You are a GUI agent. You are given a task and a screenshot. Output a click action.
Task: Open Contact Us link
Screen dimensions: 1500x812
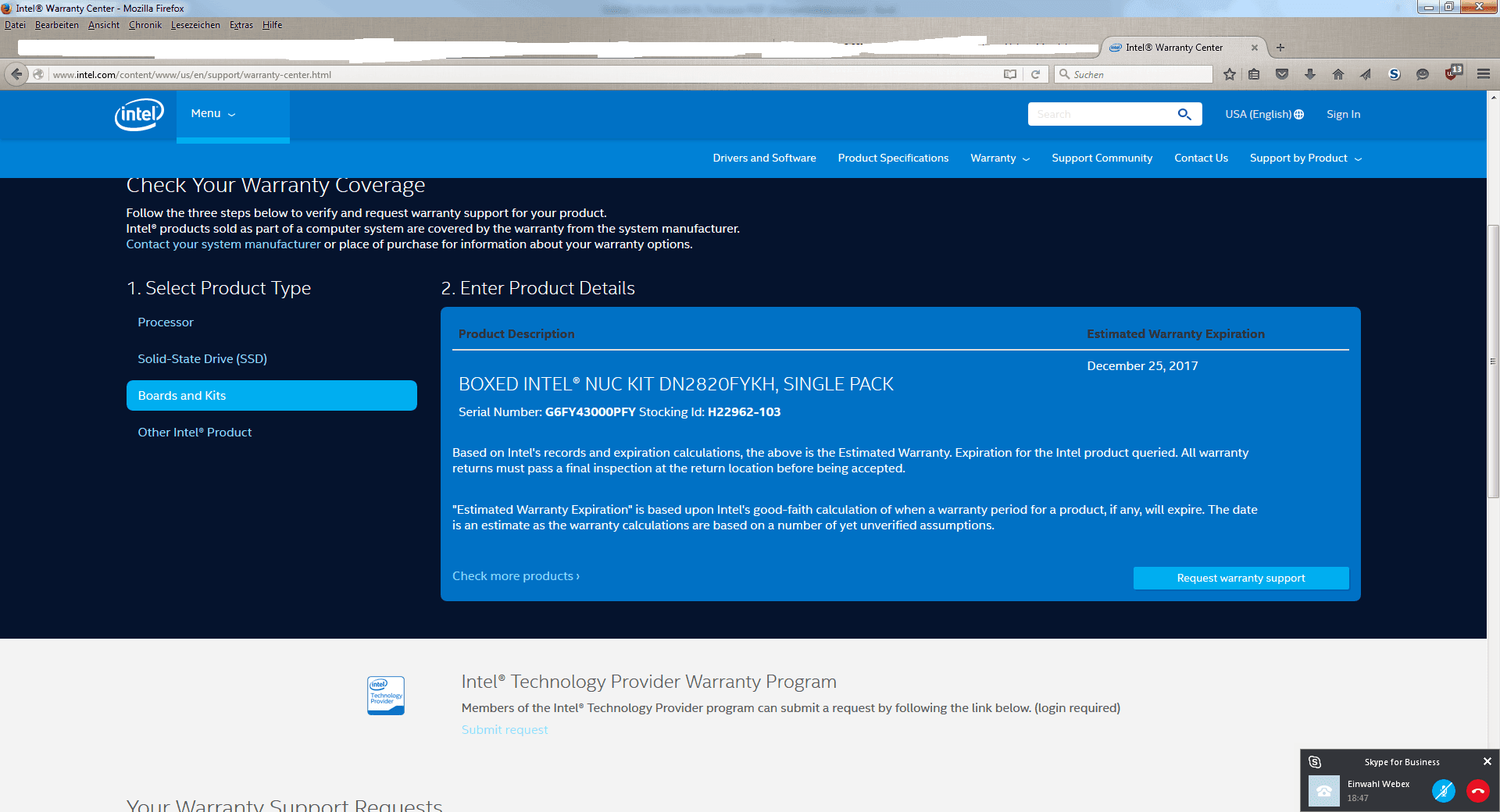pos(1201,158)
